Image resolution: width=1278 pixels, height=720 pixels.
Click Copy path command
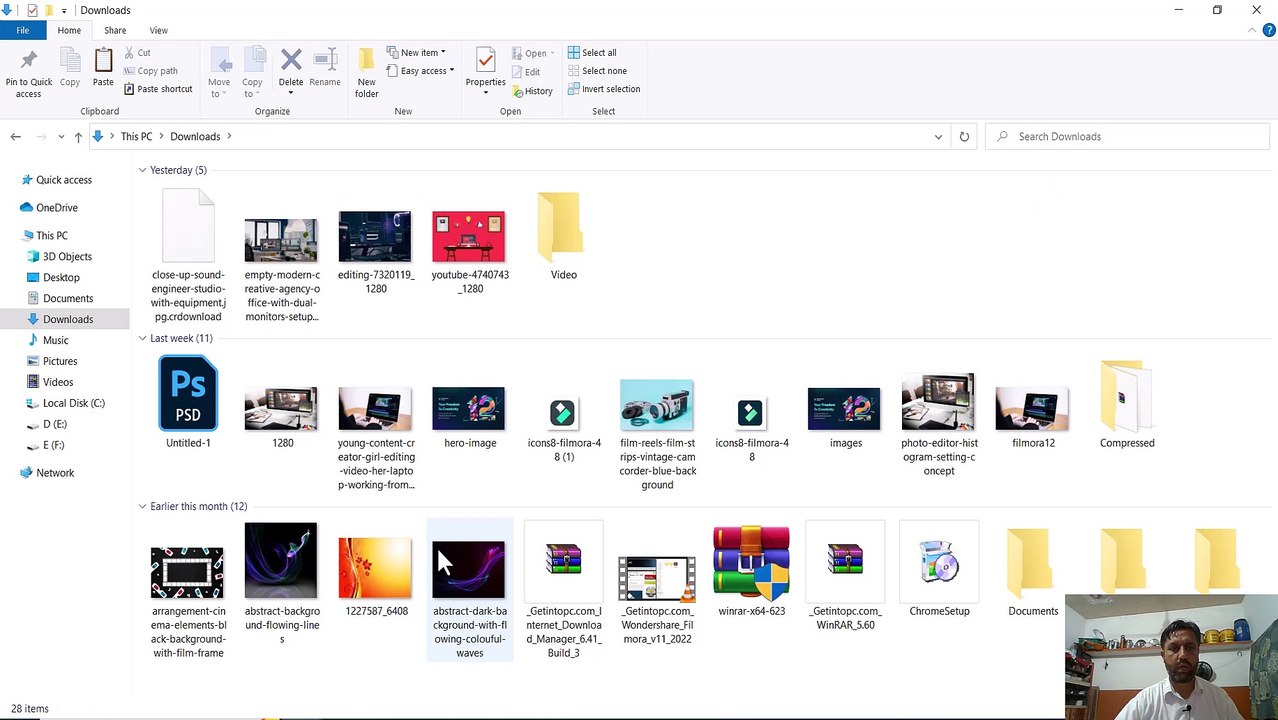(x=150, y=71)
